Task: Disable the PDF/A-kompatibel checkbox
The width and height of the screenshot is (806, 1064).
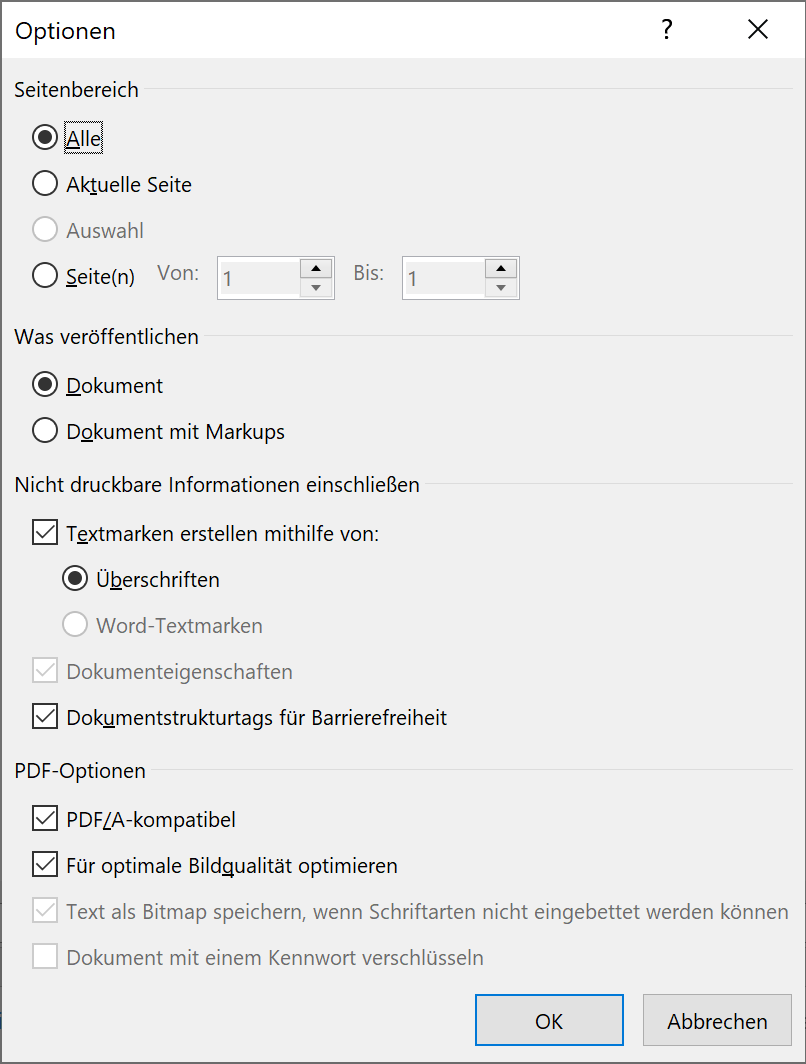Action: click(45, 820)
